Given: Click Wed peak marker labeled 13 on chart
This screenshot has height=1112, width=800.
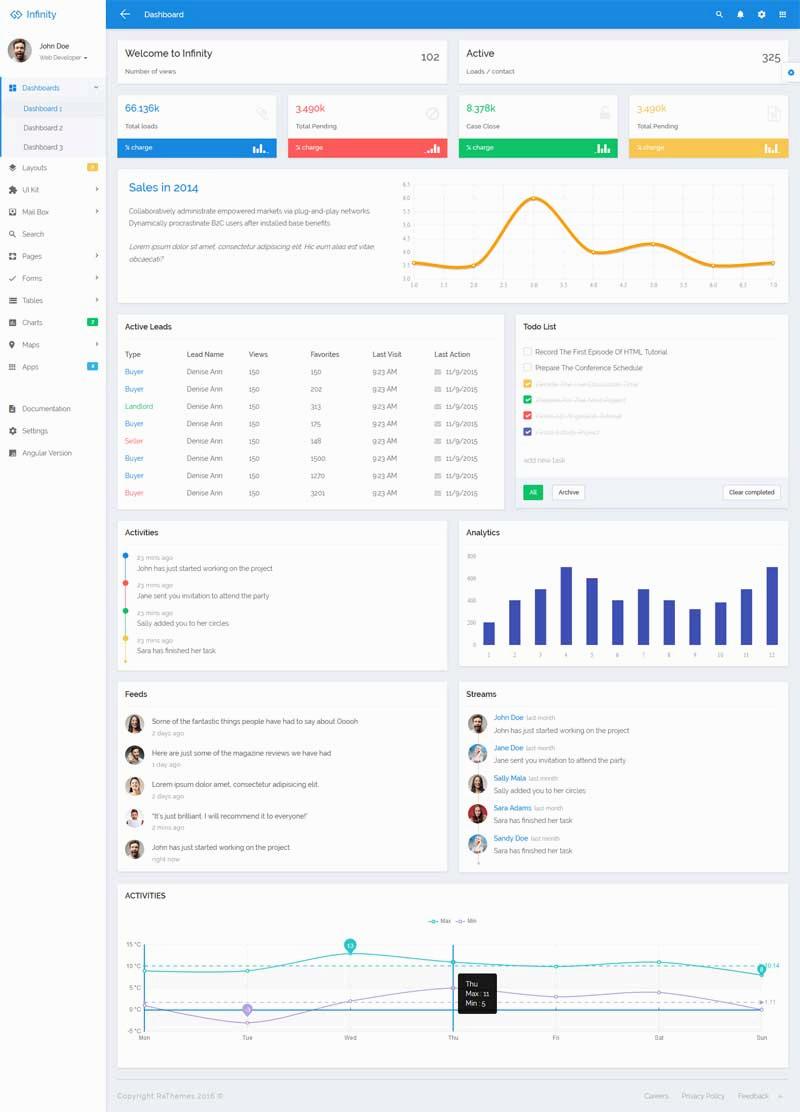Looking at the screenshot, I should pos(350,945).
